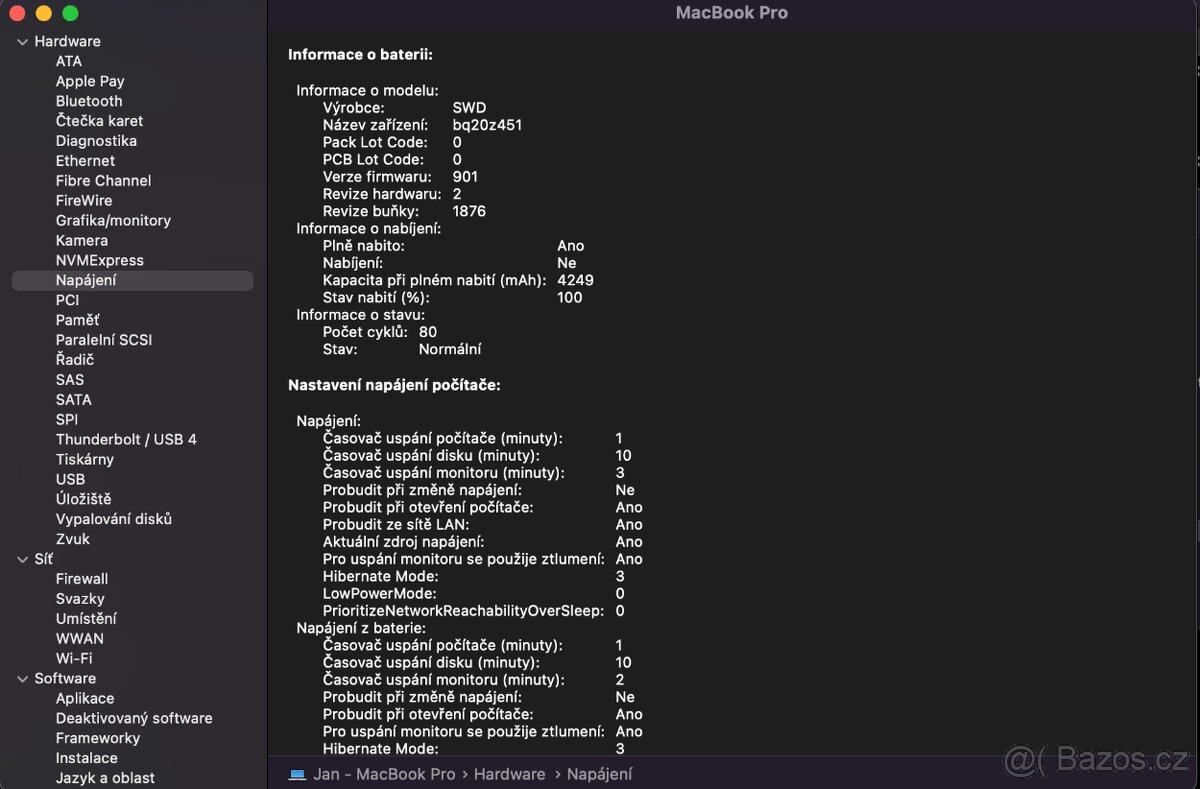Collapse the Hardware section
This screenshot has height=789, width=1200.
23,42
